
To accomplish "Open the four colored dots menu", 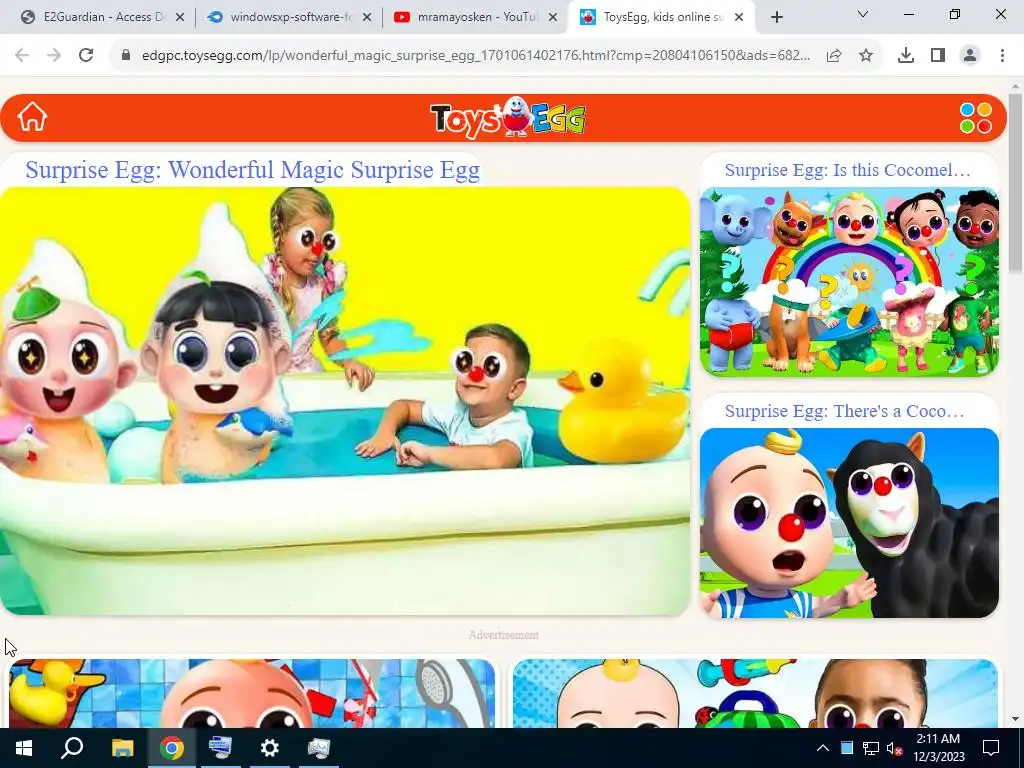I will (x=976, y=118).
